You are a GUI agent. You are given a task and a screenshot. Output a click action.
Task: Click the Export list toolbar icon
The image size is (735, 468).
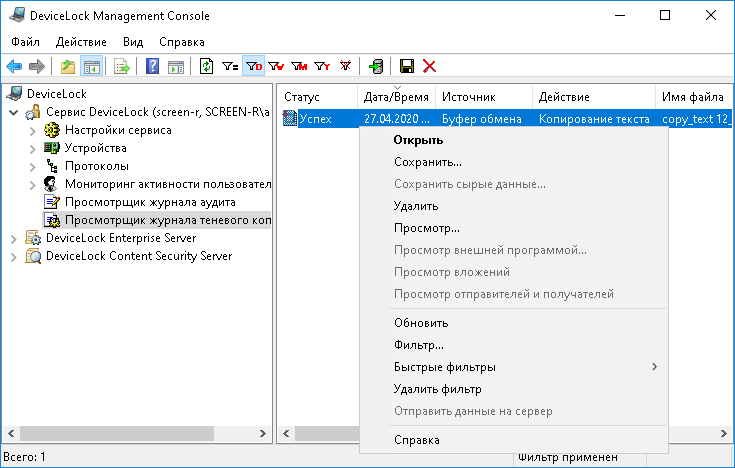point(121,66)
